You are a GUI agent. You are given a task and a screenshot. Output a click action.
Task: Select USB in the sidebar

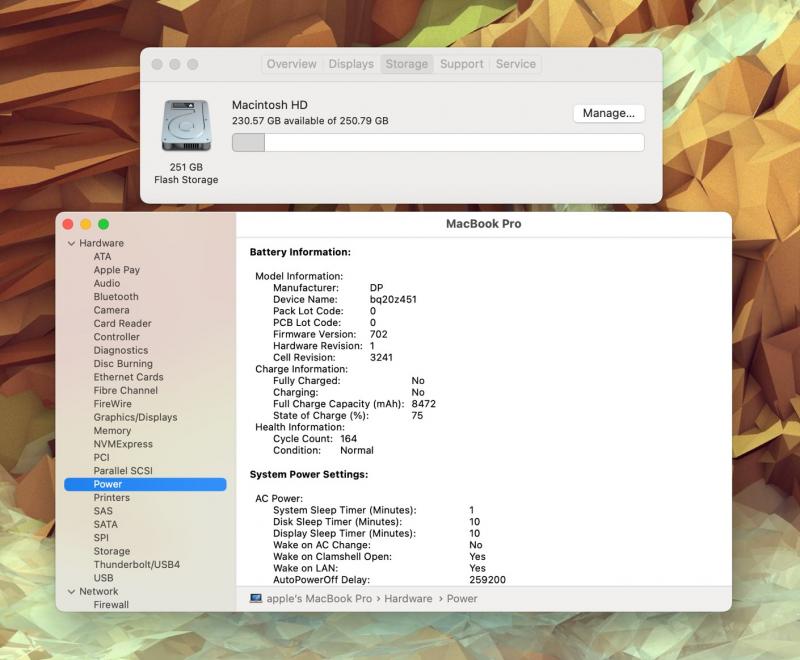[x=103, y=578]
